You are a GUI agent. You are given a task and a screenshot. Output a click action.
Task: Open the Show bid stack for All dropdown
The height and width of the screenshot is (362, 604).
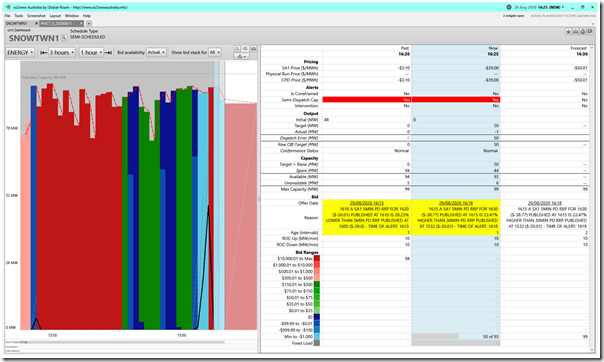click(x=215, y=52)
